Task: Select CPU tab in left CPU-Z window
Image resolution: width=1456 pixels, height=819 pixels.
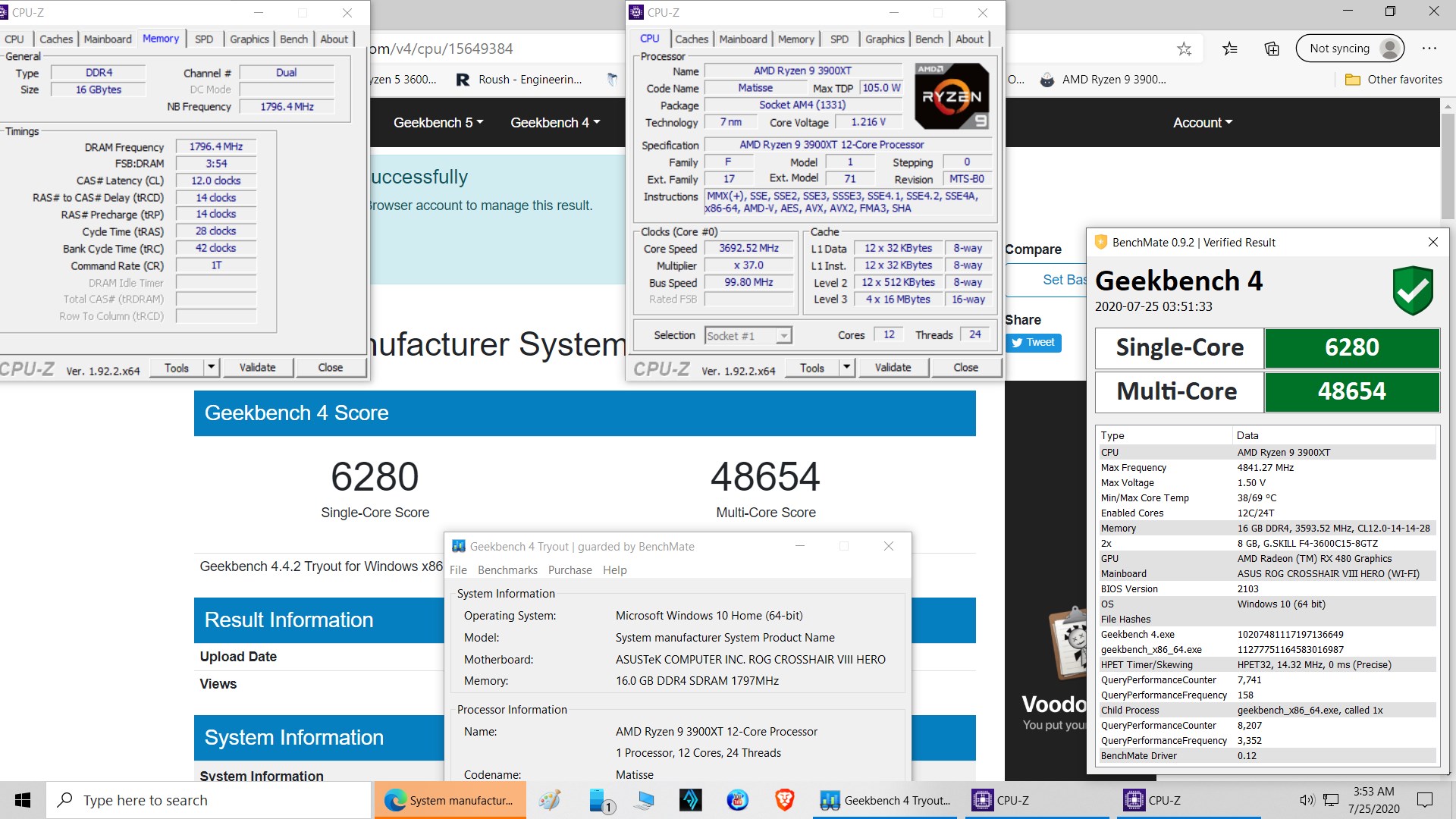Action: coord(14,39)
